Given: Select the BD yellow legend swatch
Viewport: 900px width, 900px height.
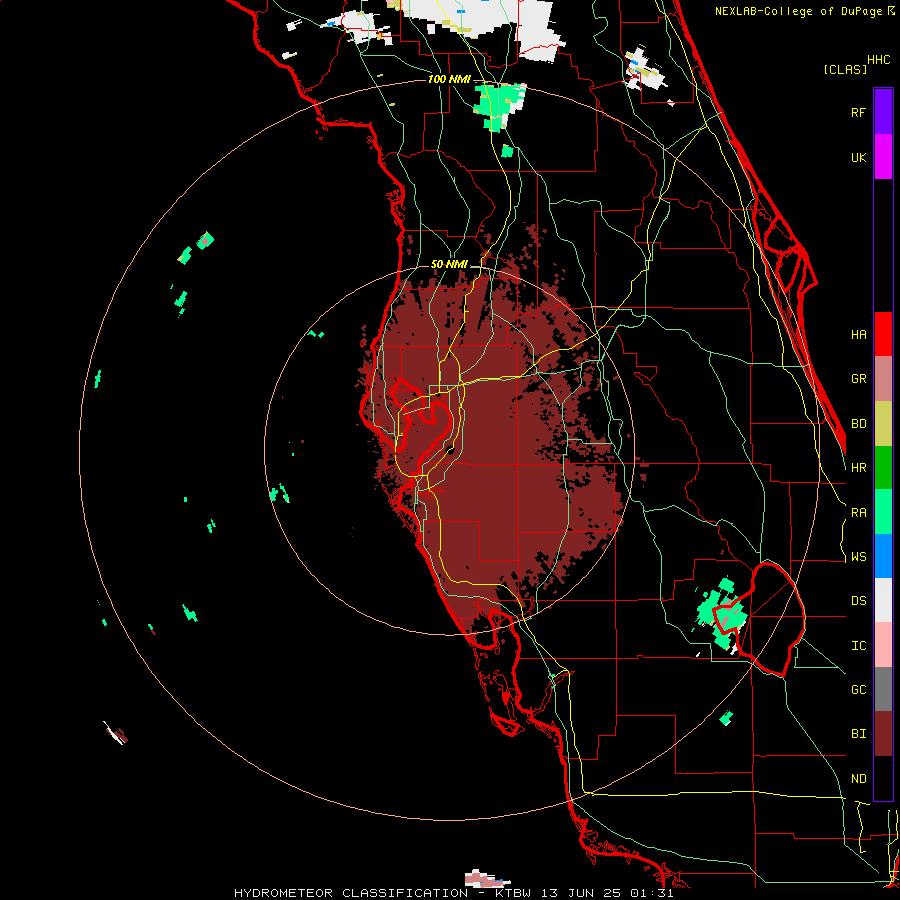Looking at the screenshot, I should 883,423.
